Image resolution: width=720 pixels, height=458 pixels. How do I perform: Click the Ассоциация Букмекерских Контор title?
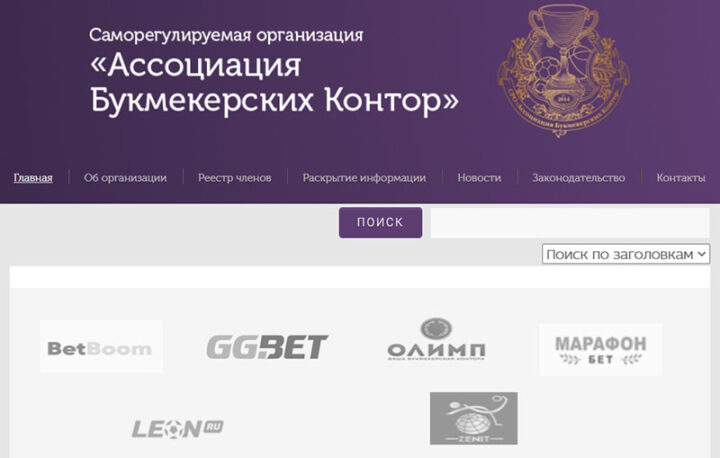(274, 83)
